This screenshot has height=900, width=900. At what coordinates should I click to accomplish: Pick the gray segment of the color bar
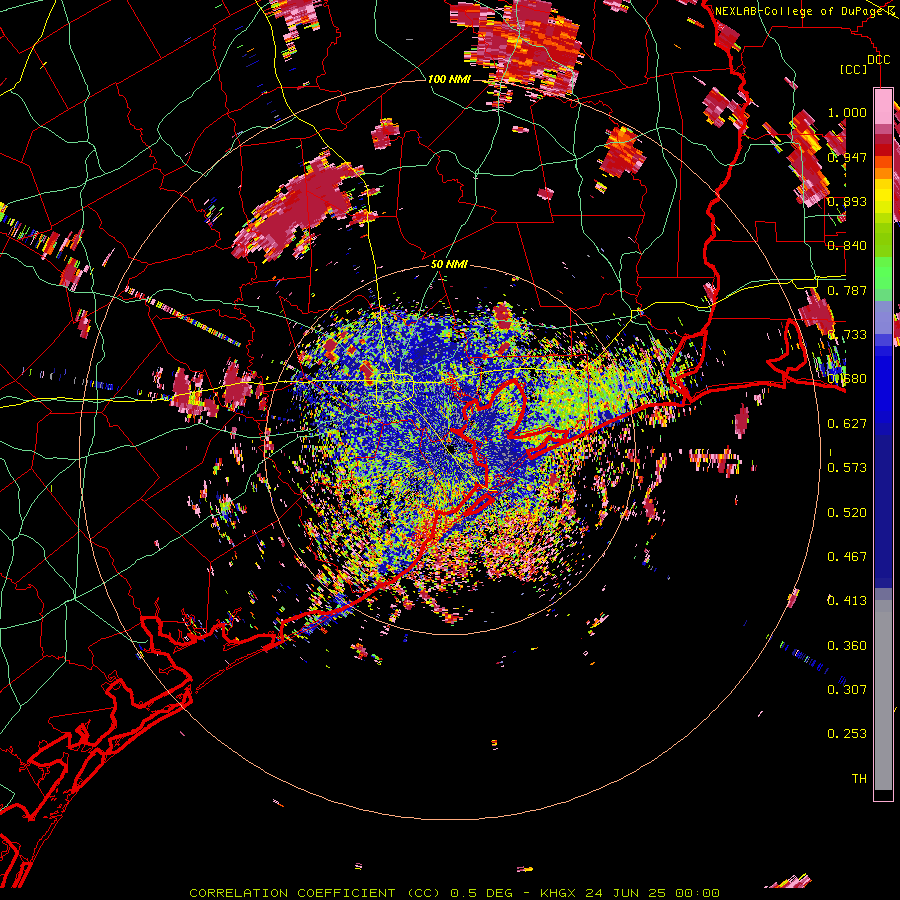pyautogui.click(x=883, y=695)
